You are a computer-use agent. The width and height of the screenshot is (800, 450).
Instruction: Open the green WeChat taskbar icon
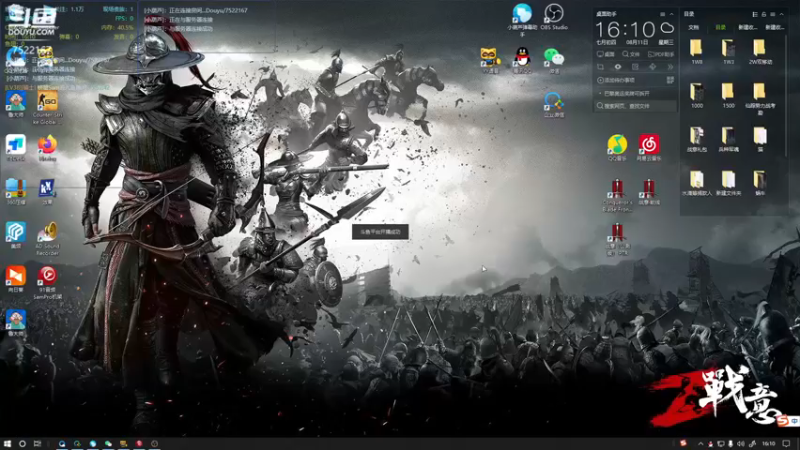click(x=108, y=444)
